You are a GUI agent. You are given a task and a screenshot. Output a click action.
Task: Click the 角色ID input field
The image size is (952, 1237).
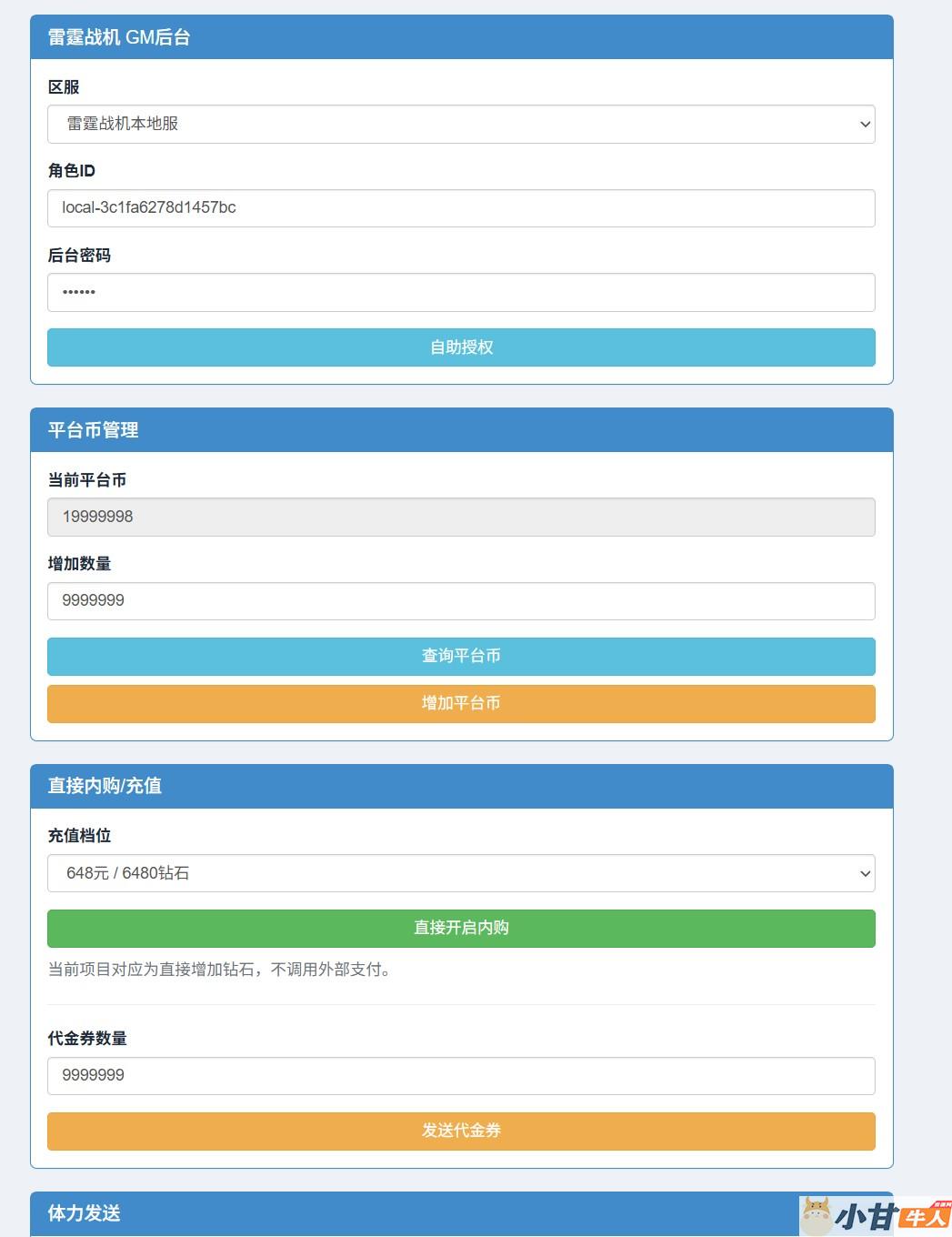[x=461, y=208]
